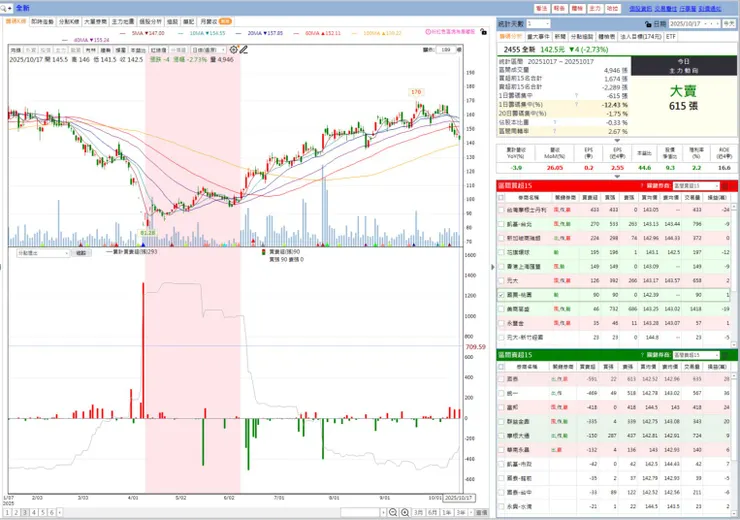
Task: Click the pink circle info icon above the chart
Action: click(428, 32)
